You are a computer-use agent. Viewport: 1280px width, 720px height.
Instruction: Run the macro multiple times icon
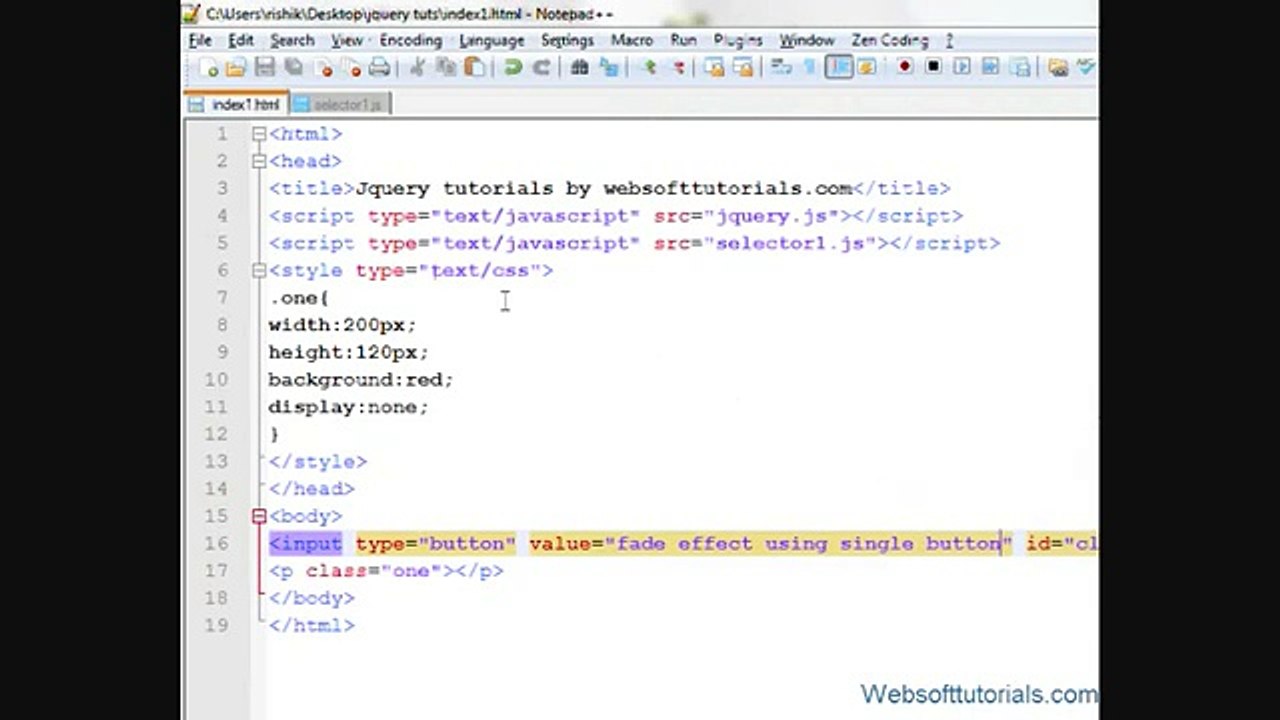coord(991,67)
